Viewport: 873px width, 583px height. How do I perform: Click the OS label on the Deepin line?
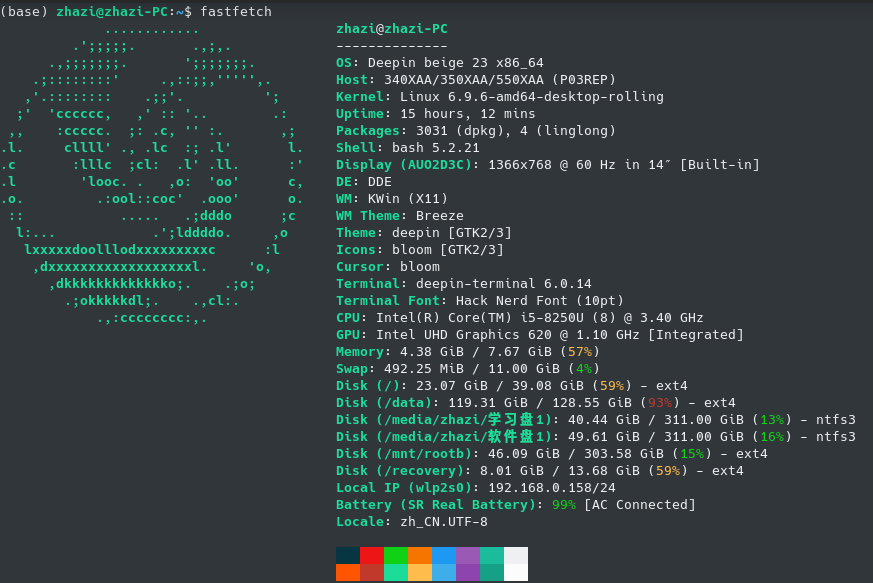[347, 62]
